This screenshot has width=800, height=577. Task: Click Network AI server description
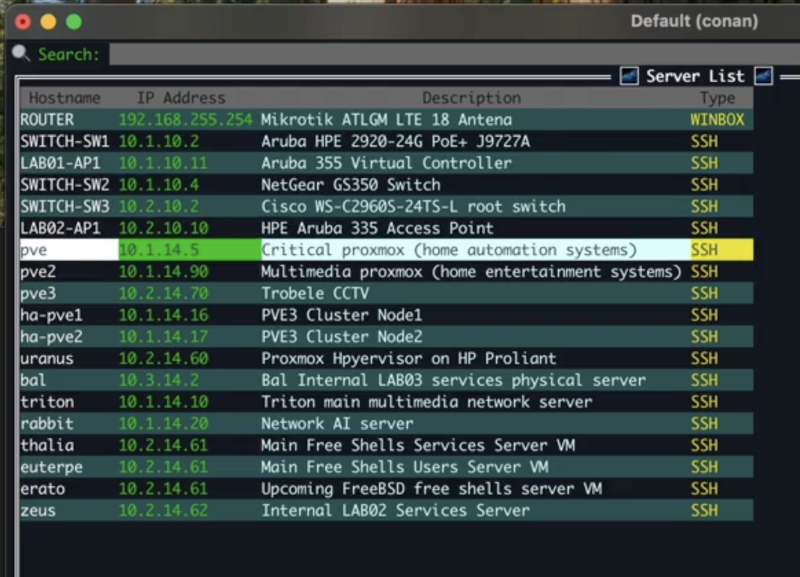click(x=337, y=423)
